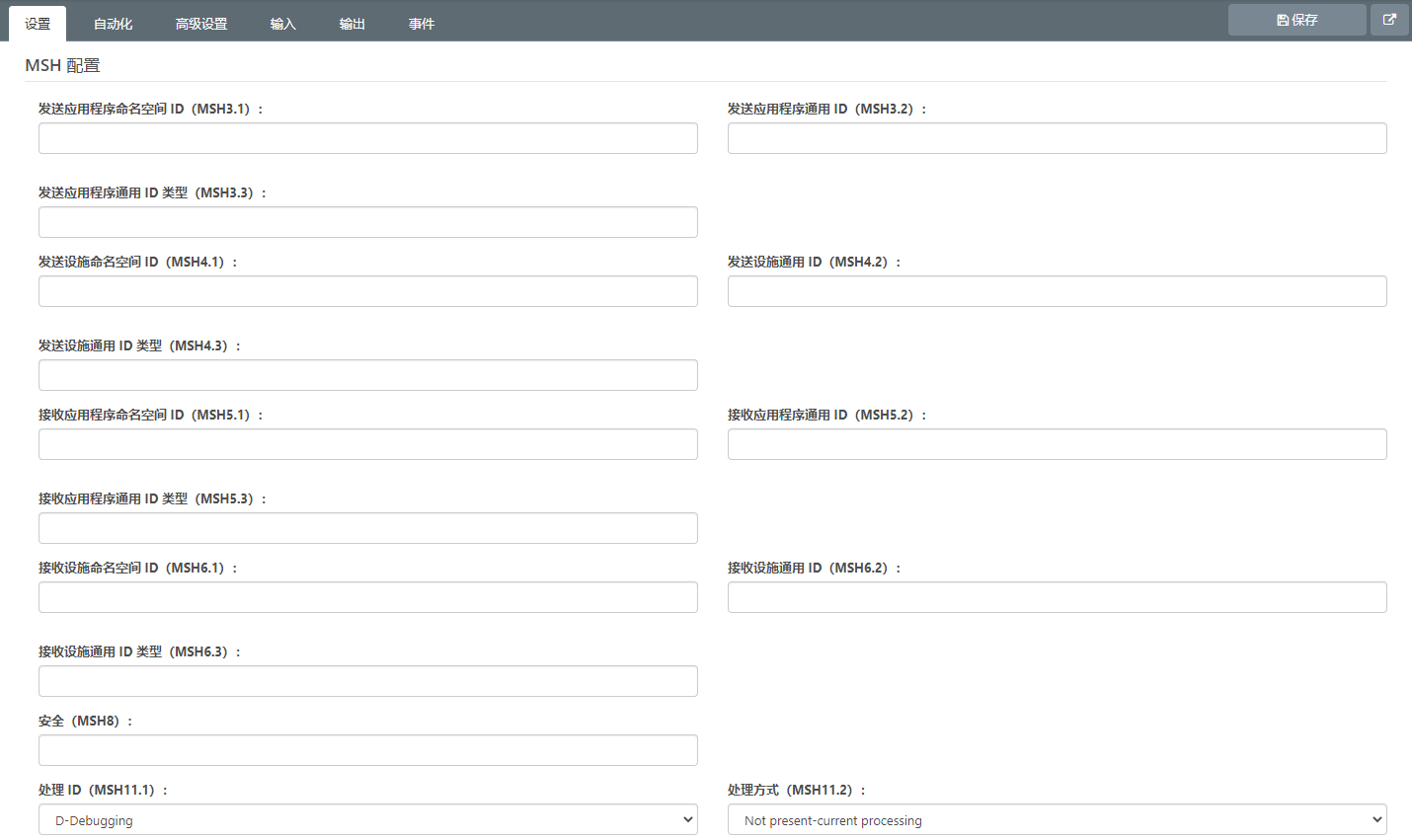Click the 安全 (MSH8) input field
Viewport: 1412px width, 840px height.
click(x=368, y=750)
